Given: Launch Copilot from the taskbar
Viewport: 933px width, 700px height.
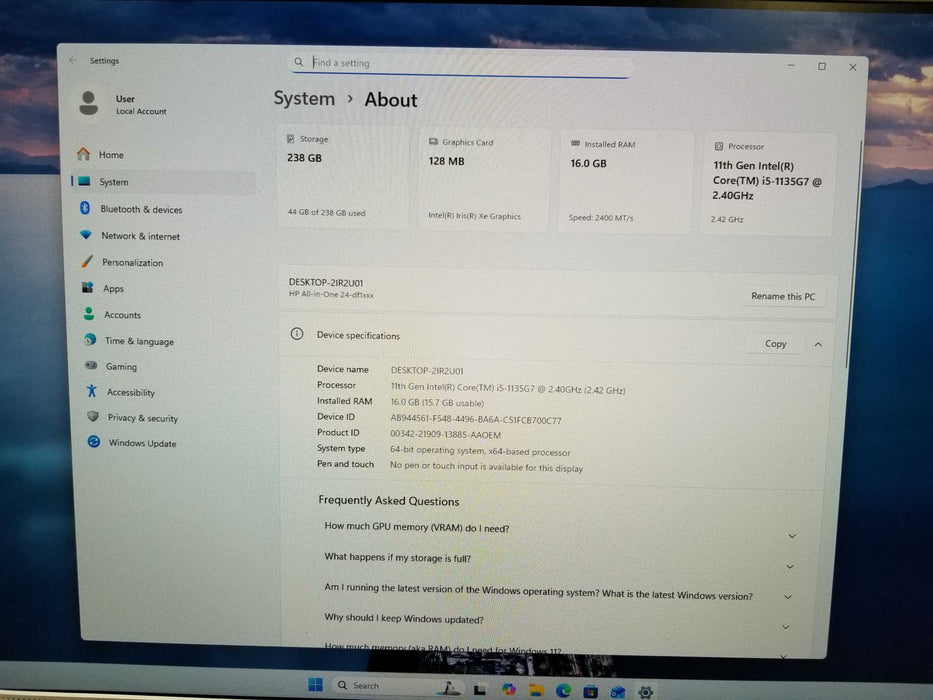Looking at the screenshot, I should 509,689.
